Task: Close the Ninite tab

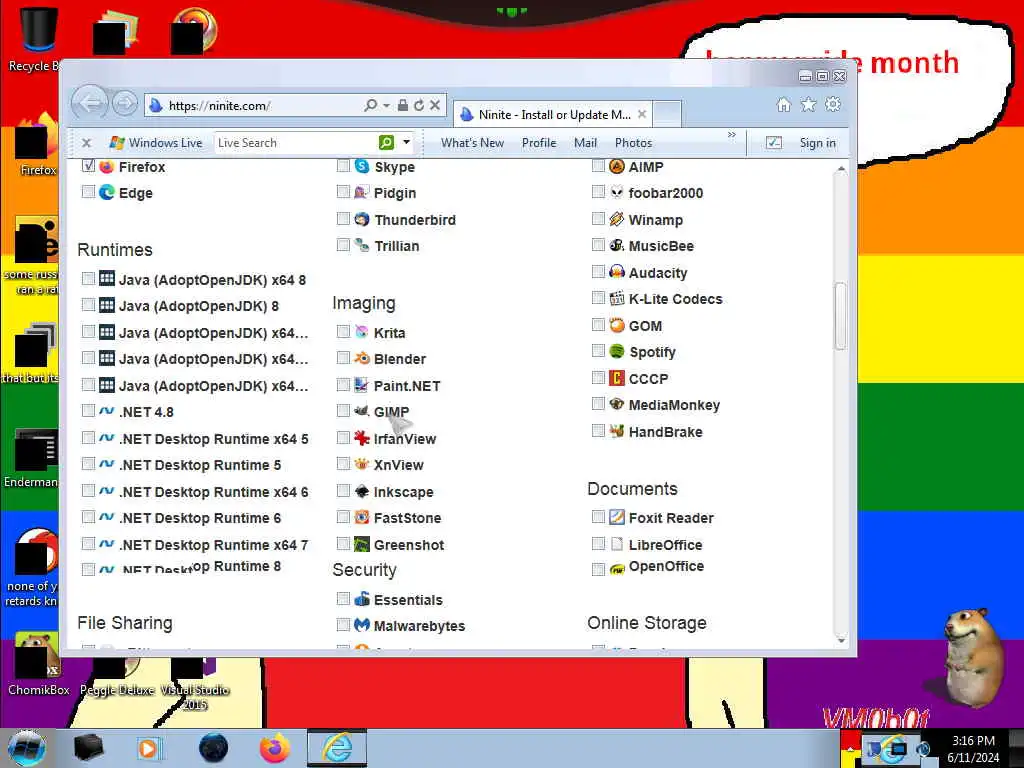Action: coord(642,114)
